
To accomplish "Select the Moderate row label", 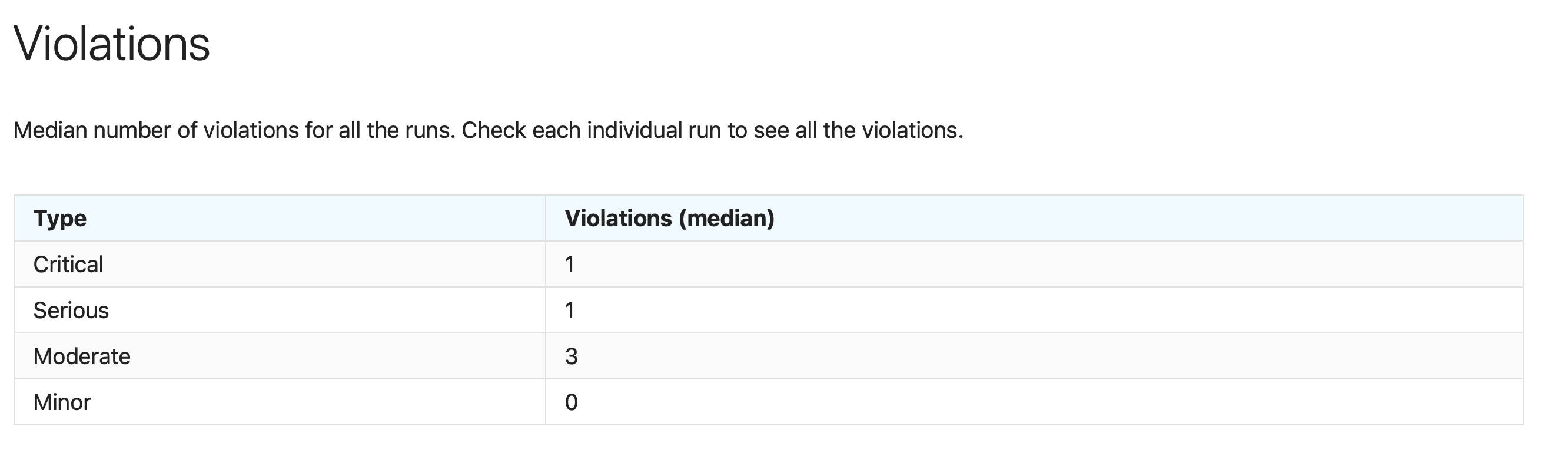I will [82, 356].
